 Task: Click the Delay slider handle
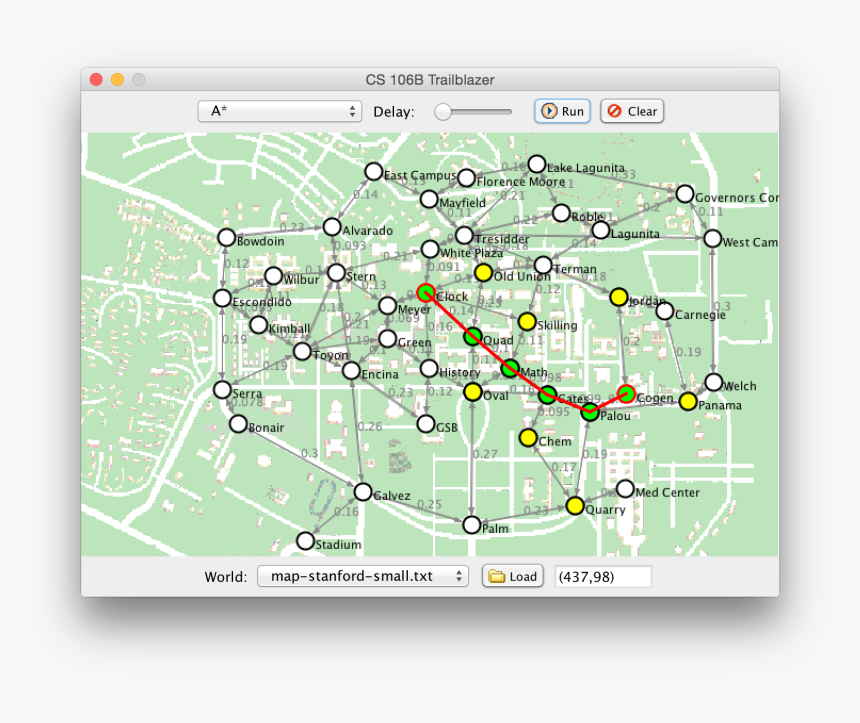(443, 112)
